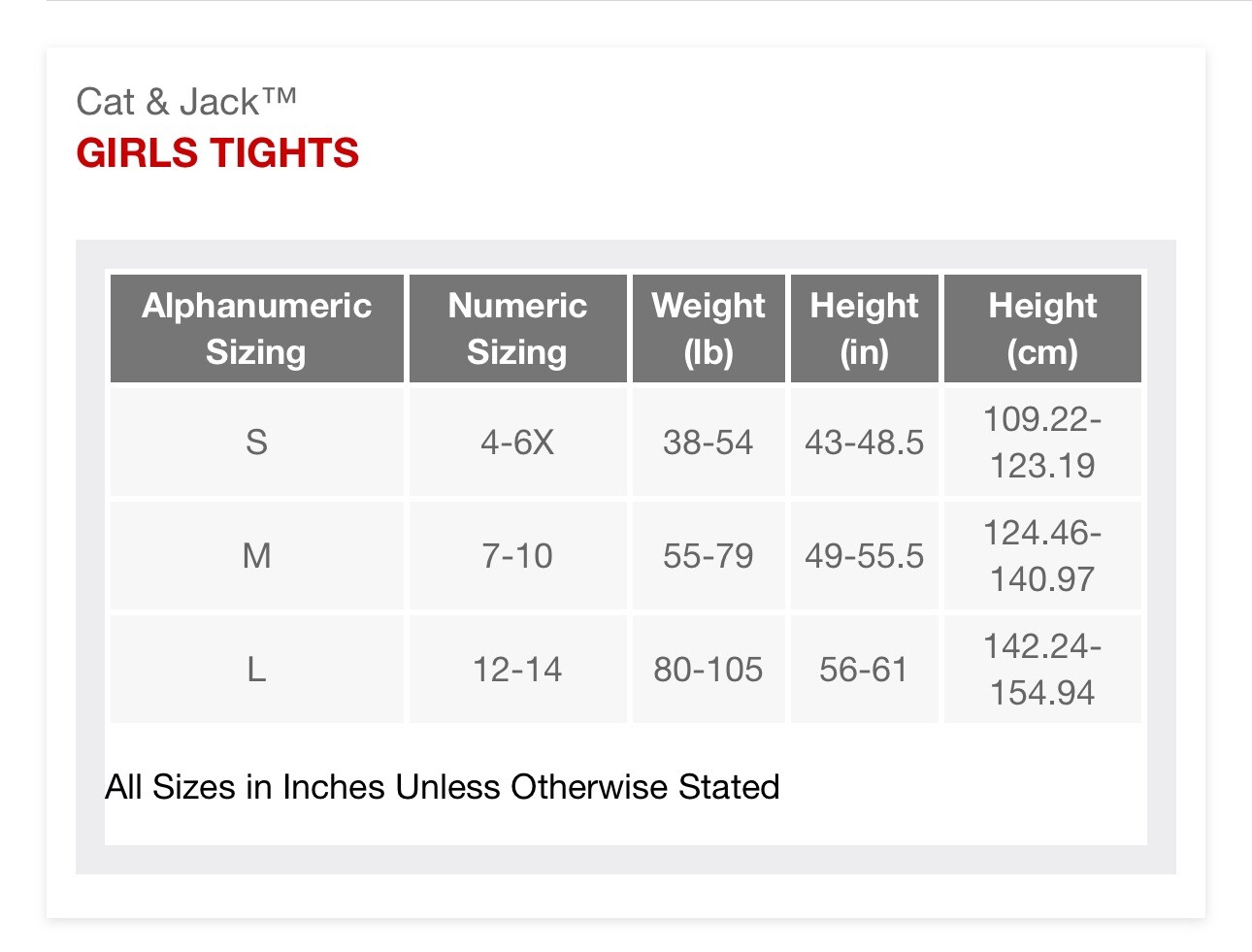
Task: Select the 80-105 weight cell
Action: (x=708, y=670)
